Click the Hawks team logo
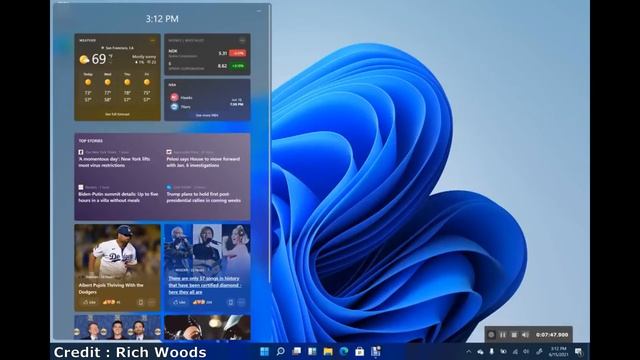Image resolution: width=640 pixels, height=360 pixels. point(174,98)
